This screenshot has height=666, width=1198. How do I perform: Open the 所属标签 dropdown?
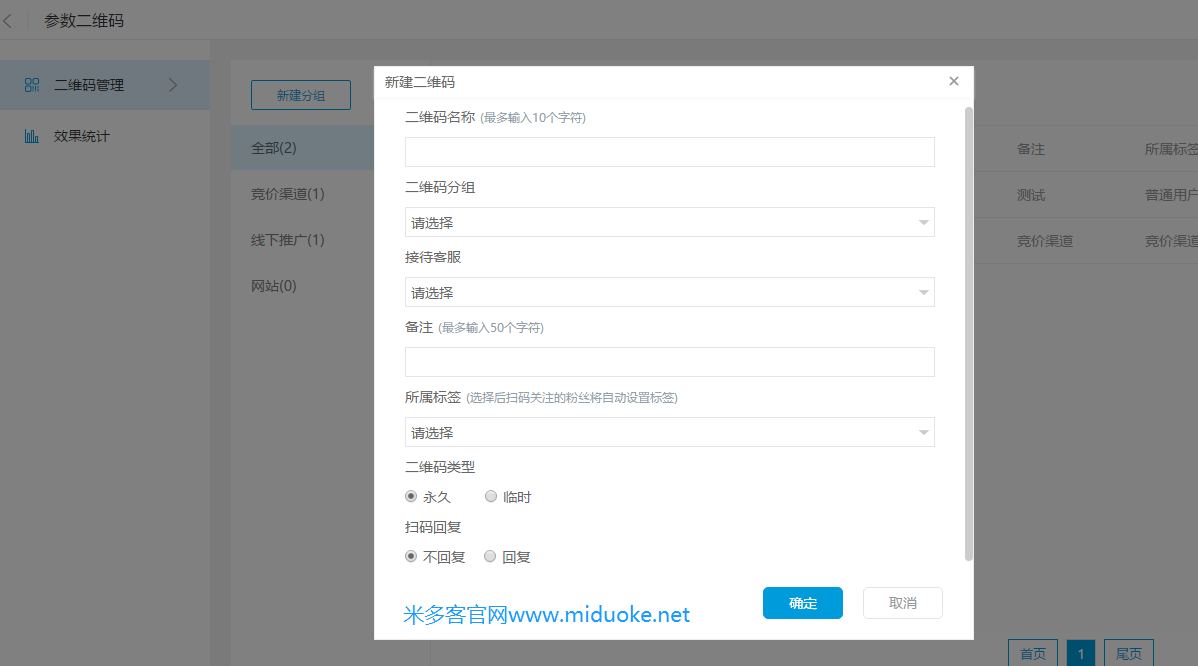pyautogui.click(x=669, y=432)
